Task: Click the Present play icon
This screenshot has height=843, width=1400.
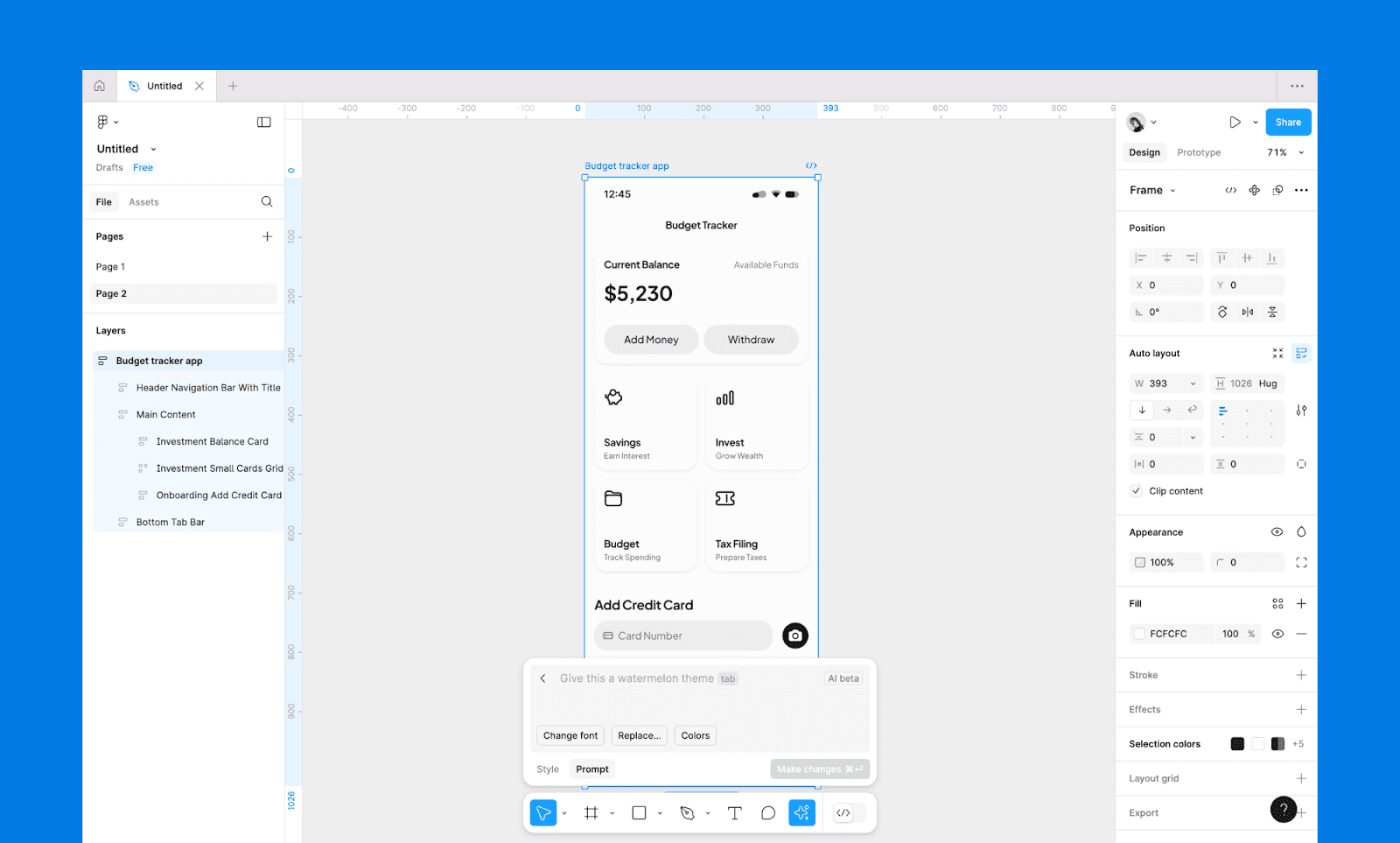Action: 1235,123
